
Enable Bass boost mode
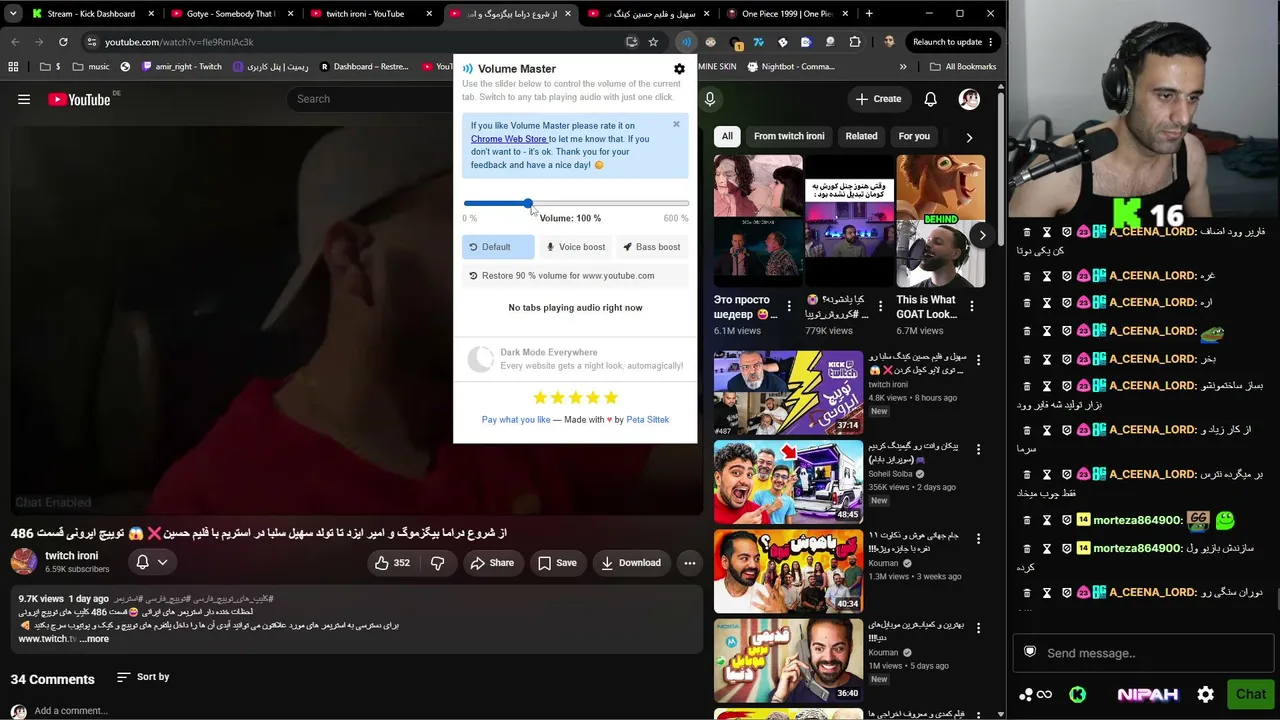pyautogui.click(x=652, y=247)
